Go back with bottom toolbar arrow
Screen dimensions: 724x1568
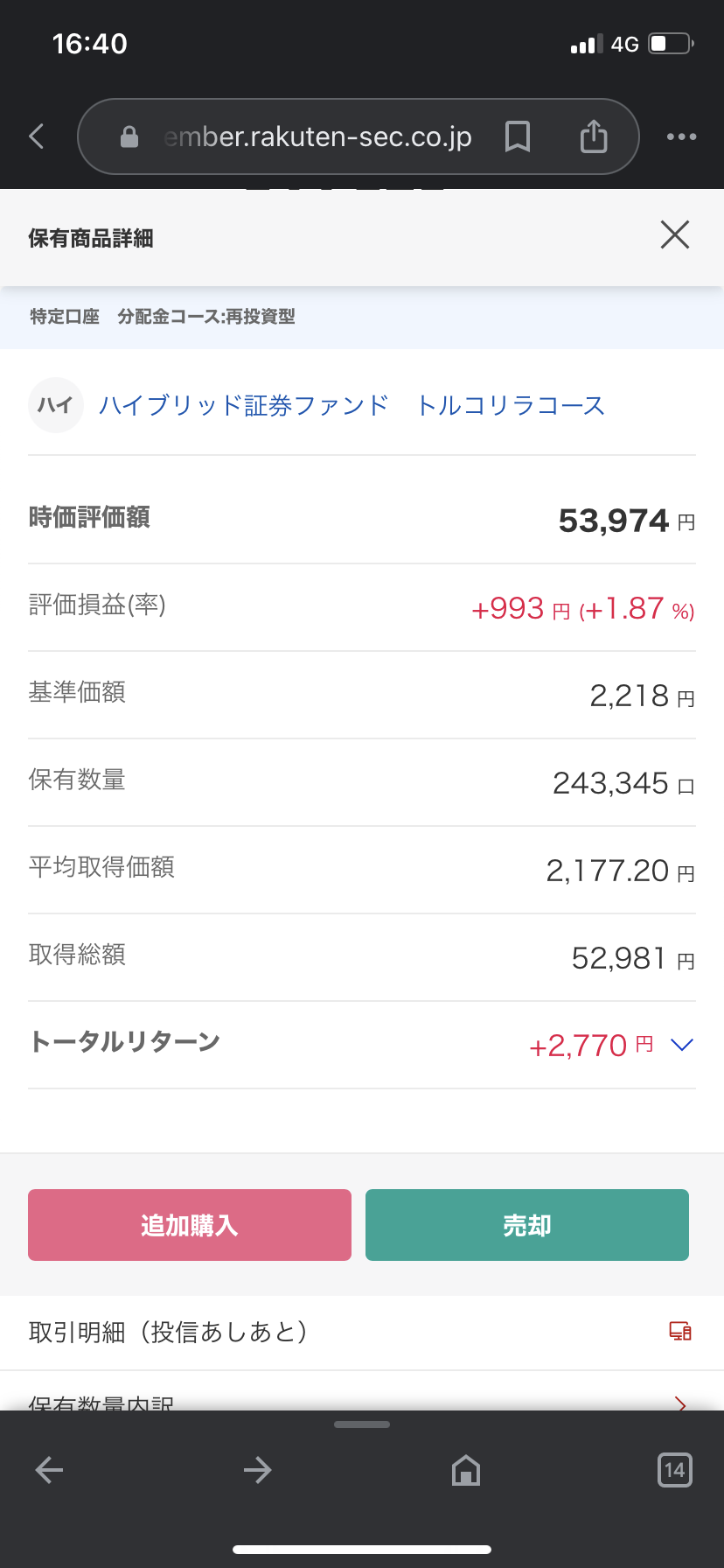[49, 1470]
